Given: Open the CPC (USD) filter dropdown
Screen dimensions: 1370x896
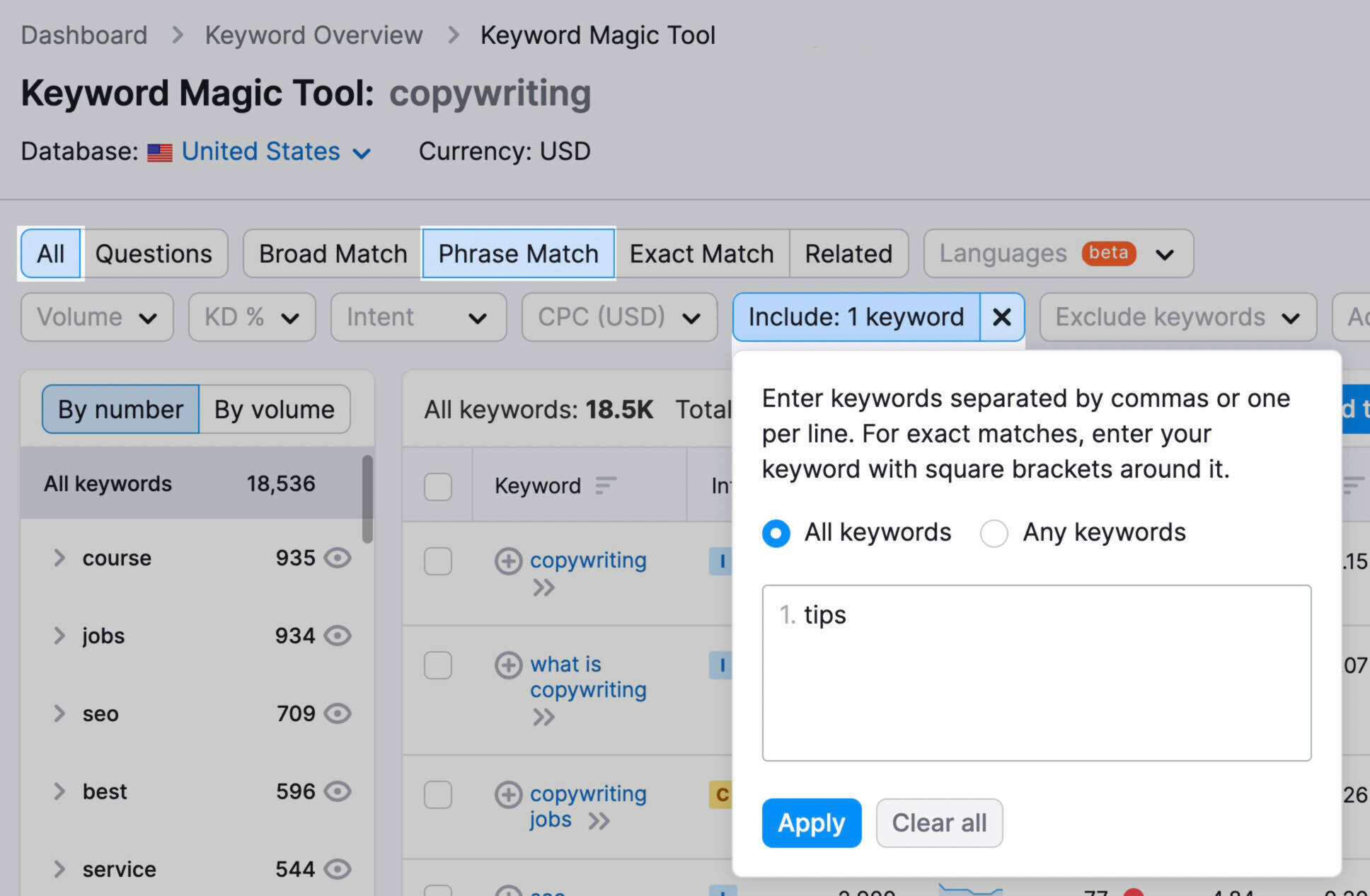Looking at the screenshot, I should [619, 317].
